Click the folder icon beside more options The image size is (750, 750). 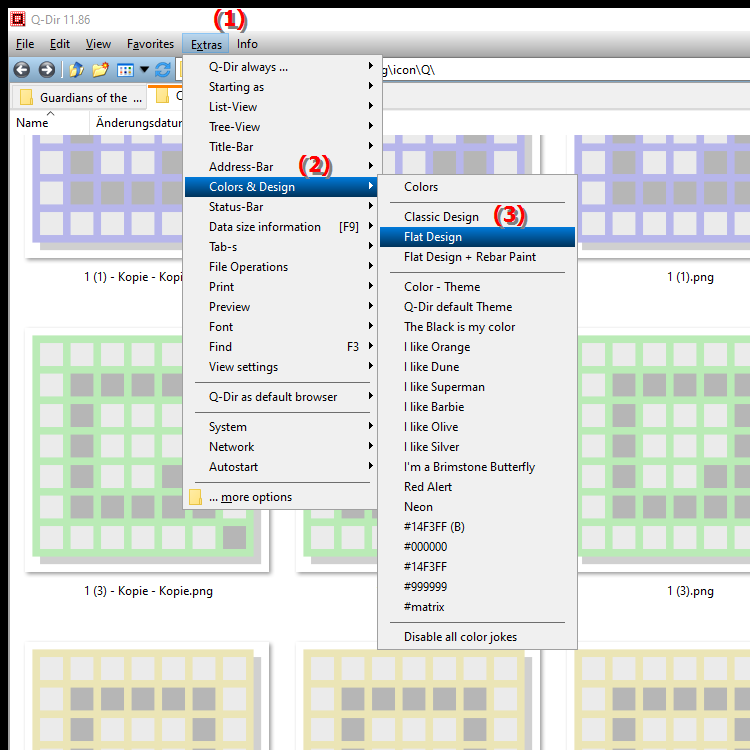(x=195, y=497)
